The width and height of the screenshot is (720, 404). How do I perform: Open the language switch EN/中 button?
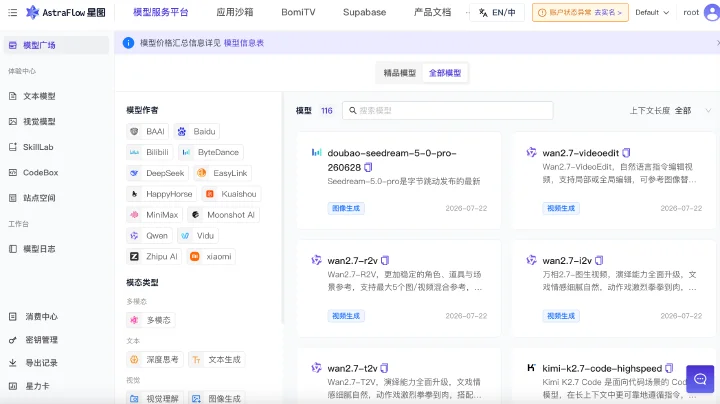tap(497, 12)
